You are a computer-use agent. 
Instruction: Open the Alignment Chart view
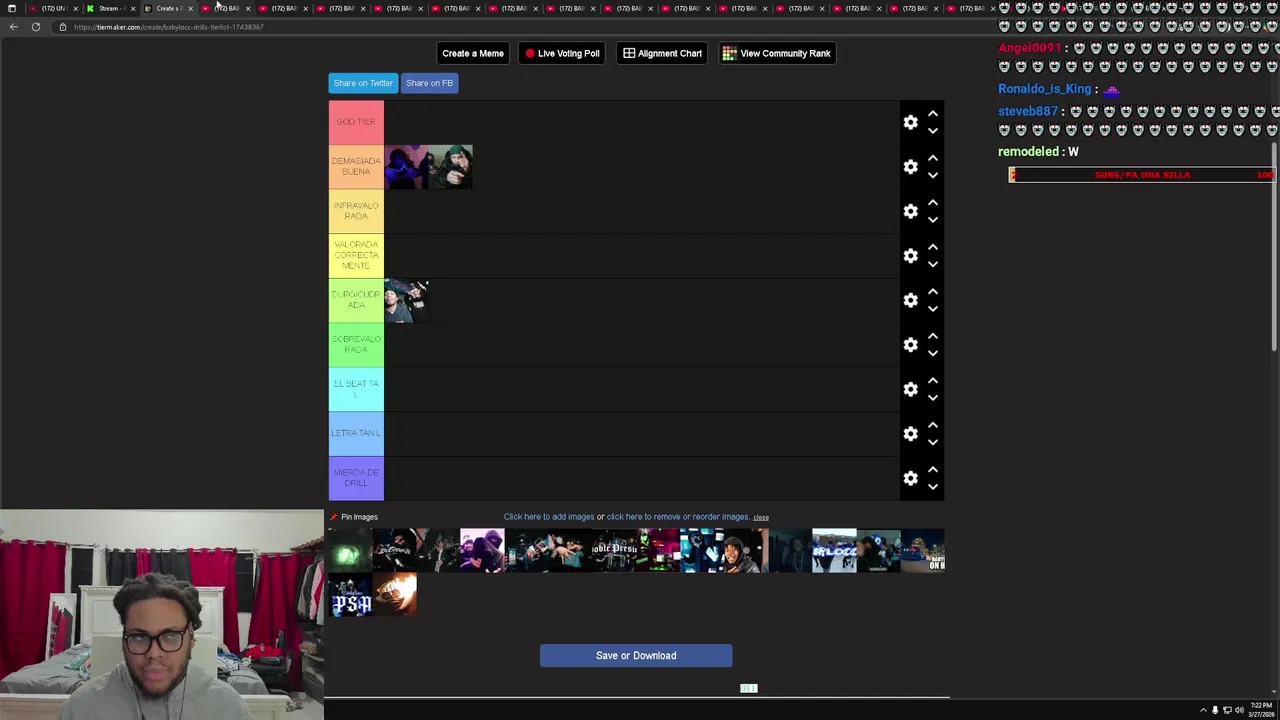(x=662, y=53)
